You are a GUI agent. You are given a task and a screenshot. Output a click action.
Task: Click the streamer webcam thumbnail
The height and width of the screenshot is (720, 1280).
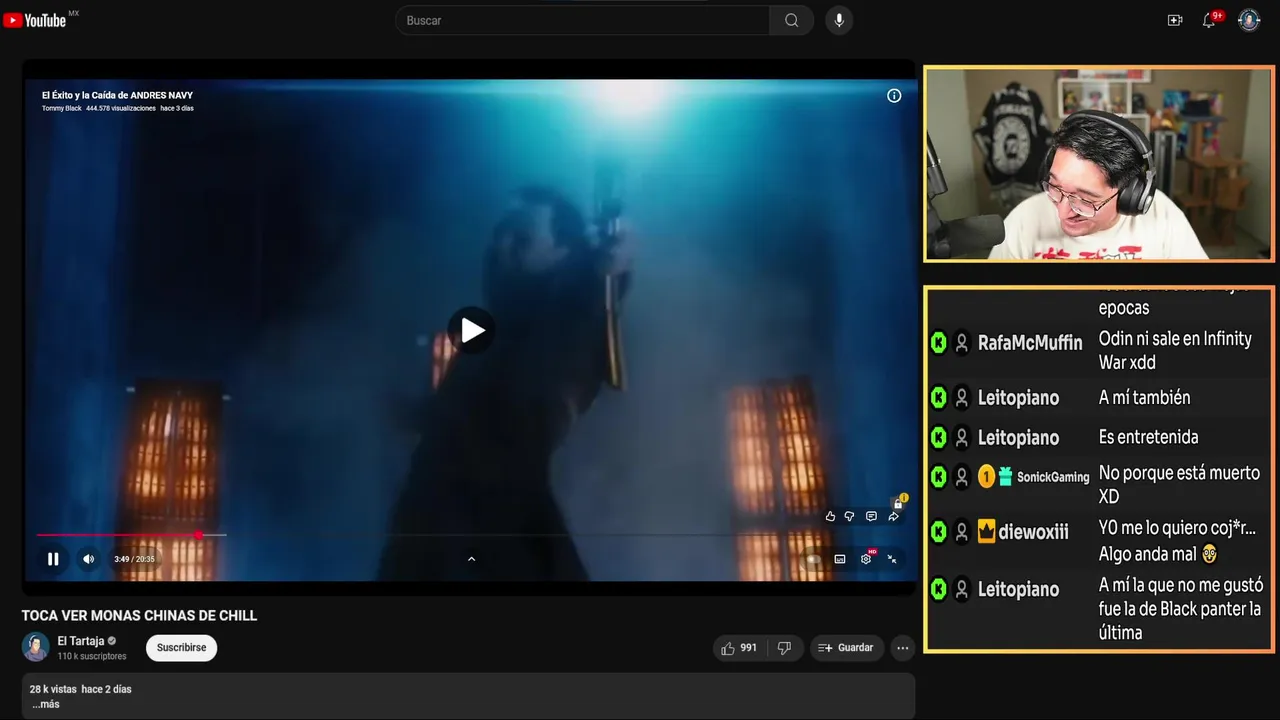[x=1098, y=164]
